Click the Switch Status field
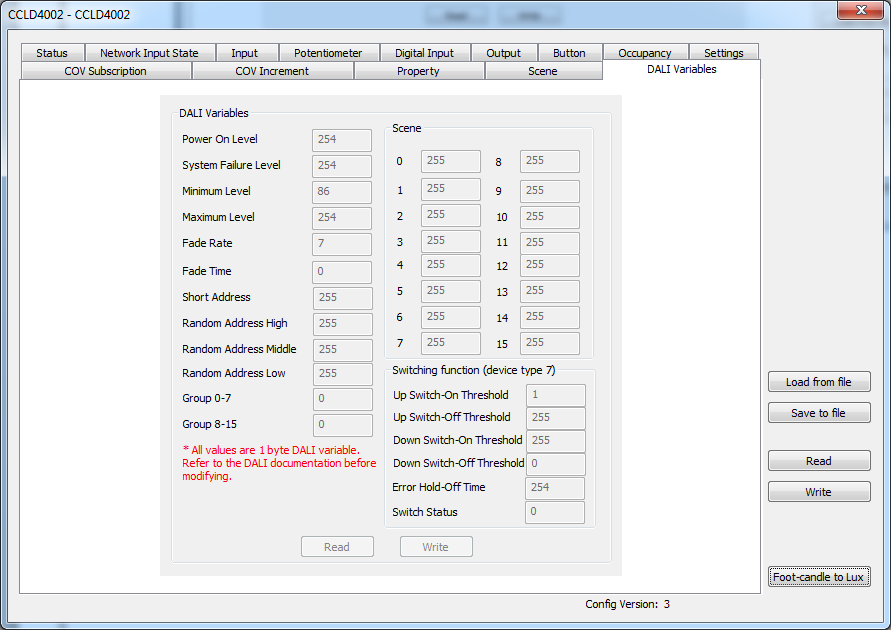 click(x=555, y=512)
